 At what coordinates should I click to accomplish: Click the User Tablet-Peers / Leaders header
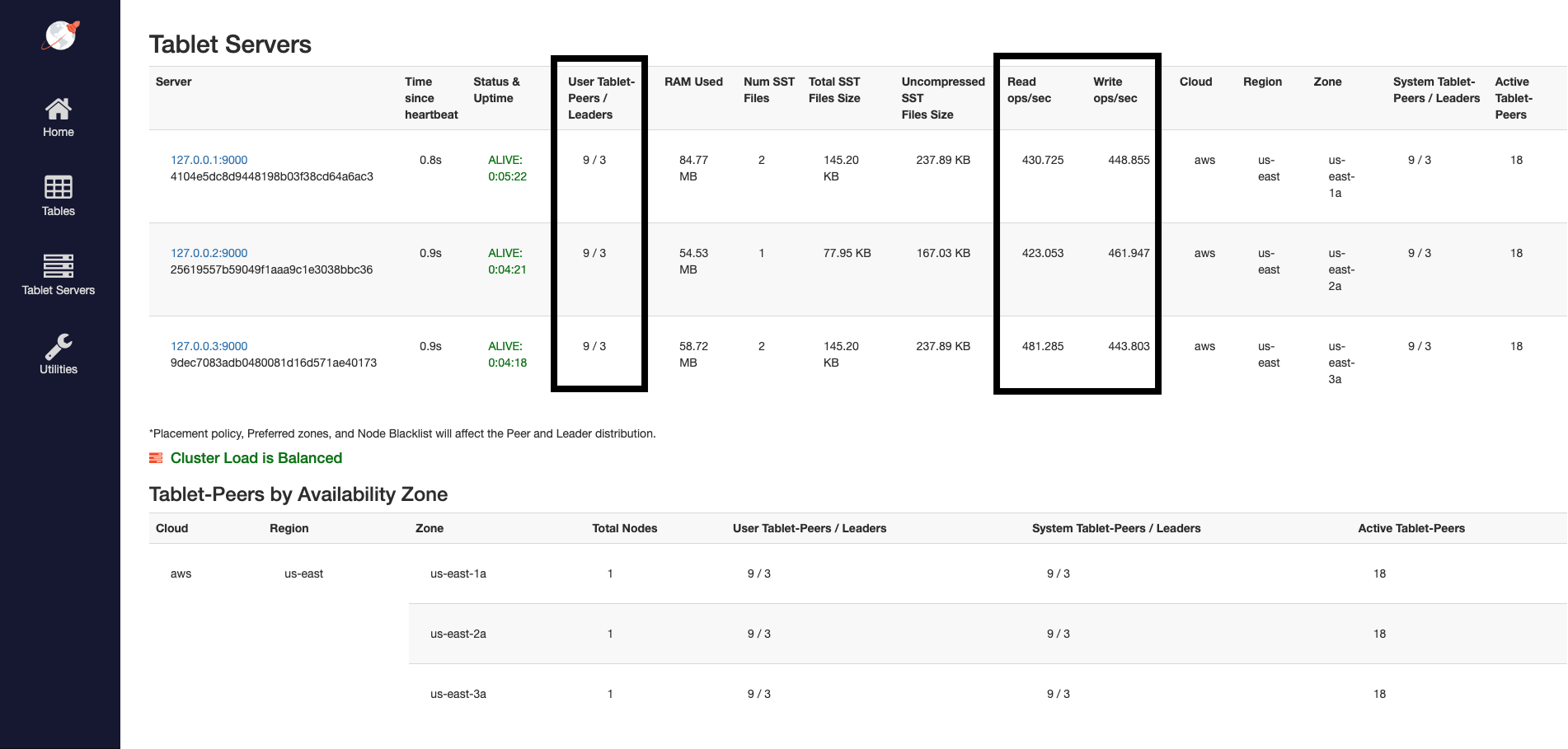tap(601, 98)
